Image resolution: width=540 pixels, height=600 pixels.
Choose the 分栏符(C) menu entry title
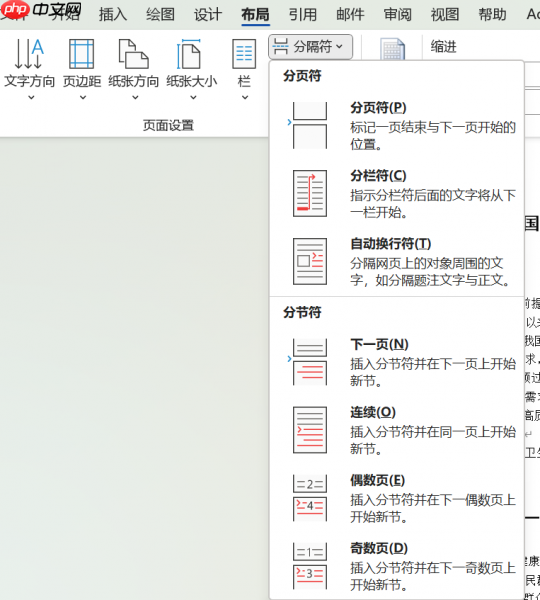pyautogui.click(x=378, y=176)
